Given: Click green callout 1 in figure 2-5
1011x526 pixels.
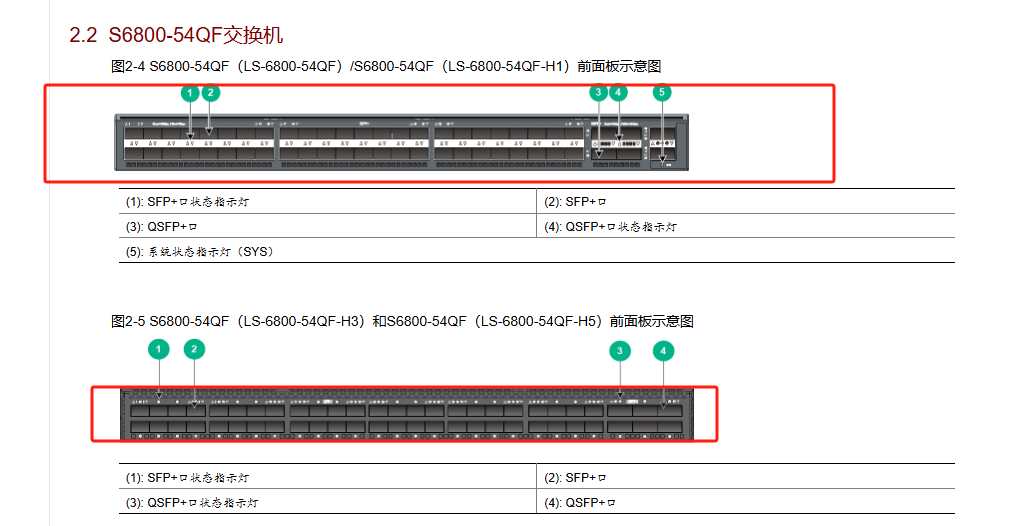Looking at the screenshot, I should coord(159,349).
